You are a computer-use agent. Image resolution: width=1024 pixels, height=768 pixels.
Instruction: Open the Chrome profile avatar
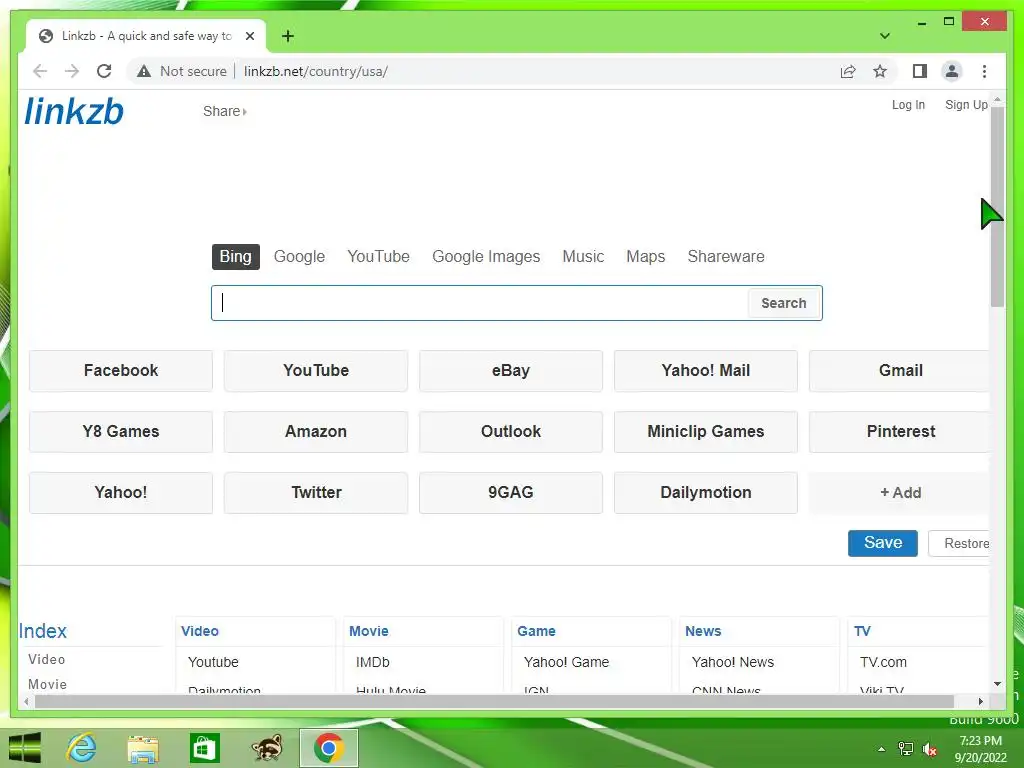pos(952,71)
